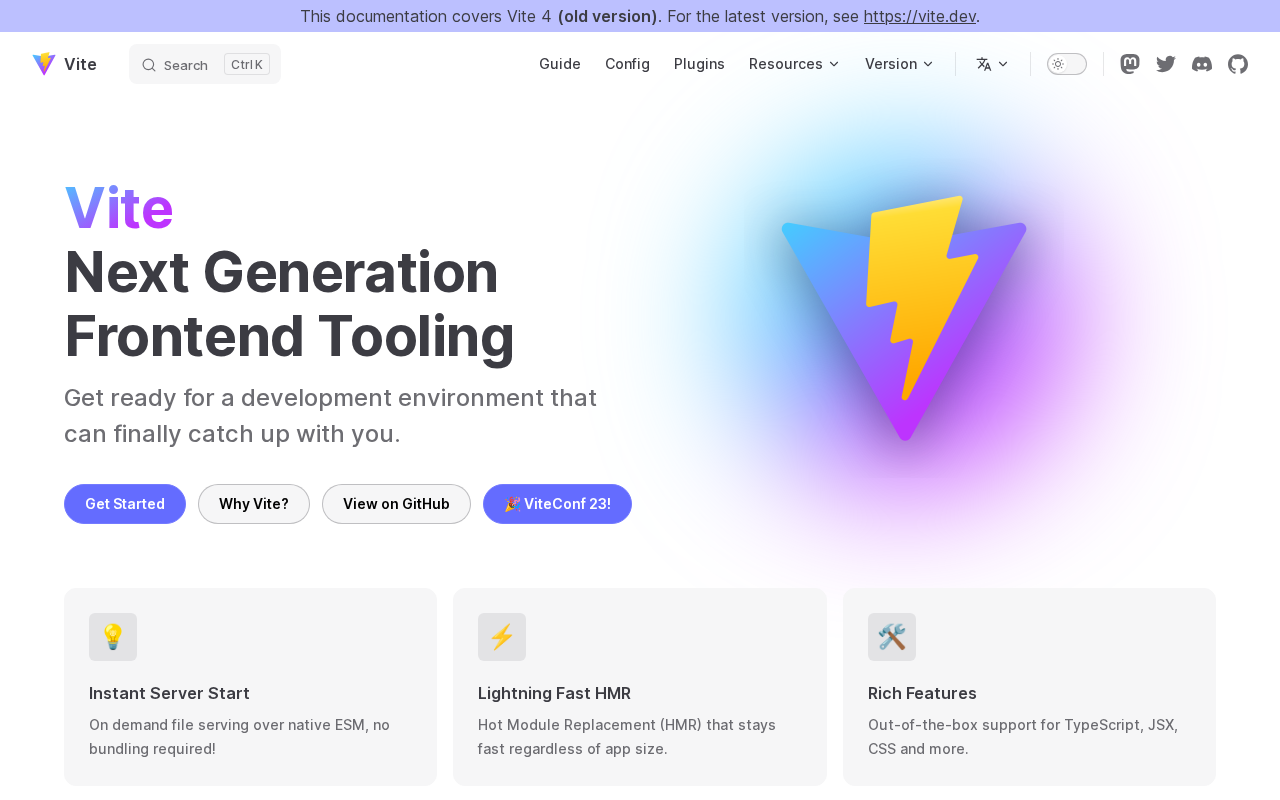Toggle dark mode appearance switch
1280x800 pixels.
pos(1067,64)
